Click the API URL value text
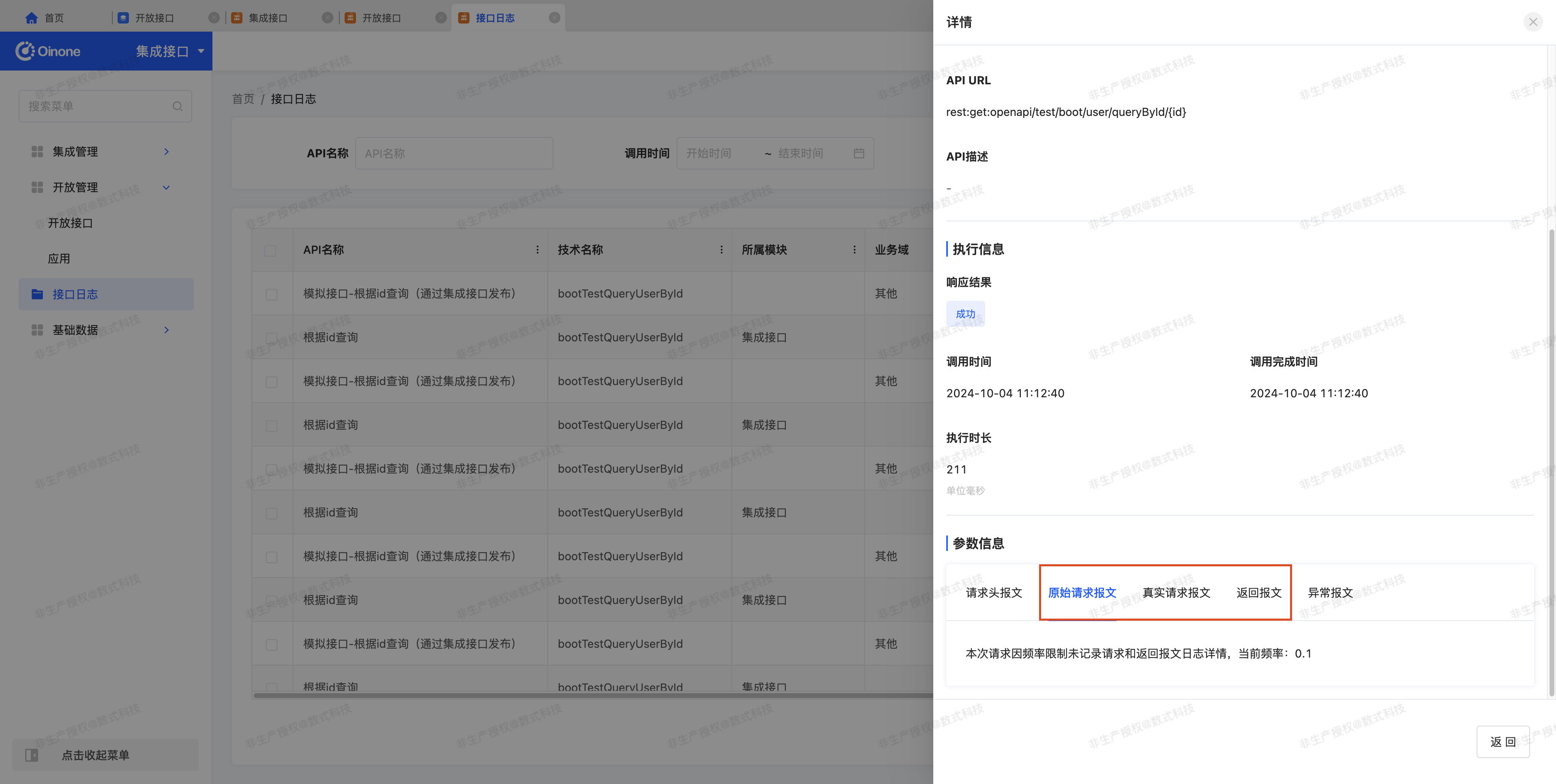This screenshot has width=1556, height=784. (x=1065, y=112)
